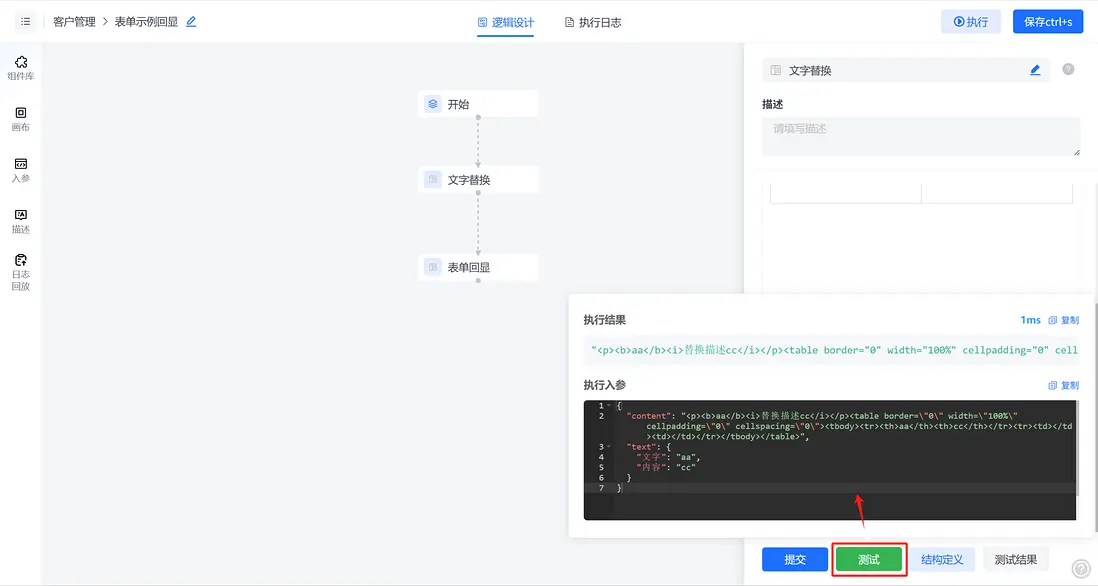Go to 客户管理 breadcrumb
This screenshot has height=586, width=1098.
tap(74, 22)
